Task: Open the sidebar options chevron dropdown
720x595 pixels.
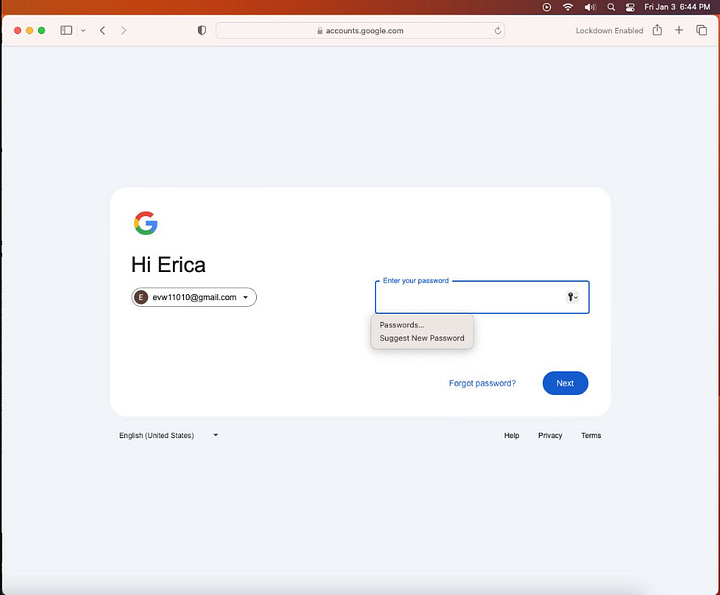Action: point(83,31)
